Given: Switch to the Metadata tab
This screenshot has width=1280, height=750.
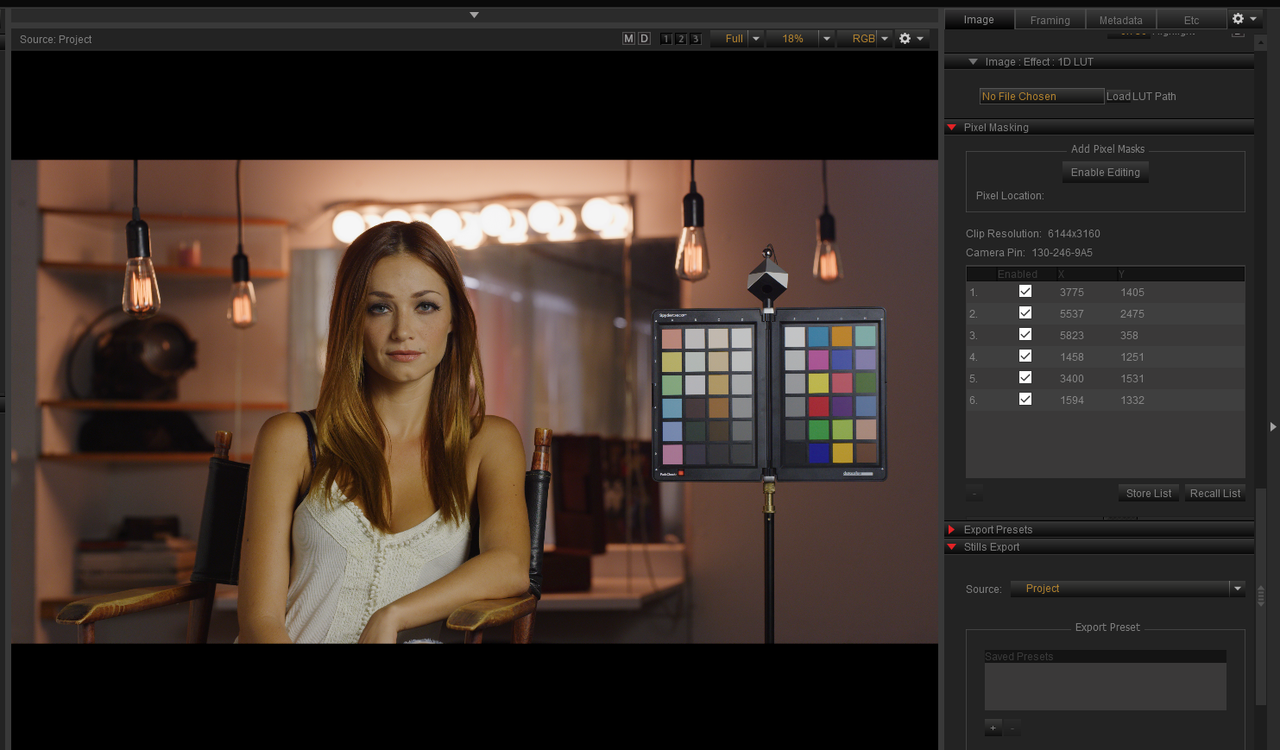Looking at the screenshot, I should click(x=1121, y=20).
